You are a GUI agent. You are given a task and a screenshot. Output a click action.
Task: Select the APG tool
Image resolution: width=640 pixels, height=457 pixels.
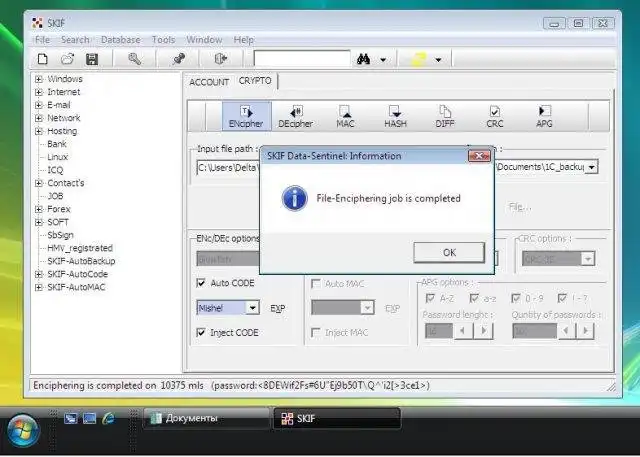coord(544,117)
